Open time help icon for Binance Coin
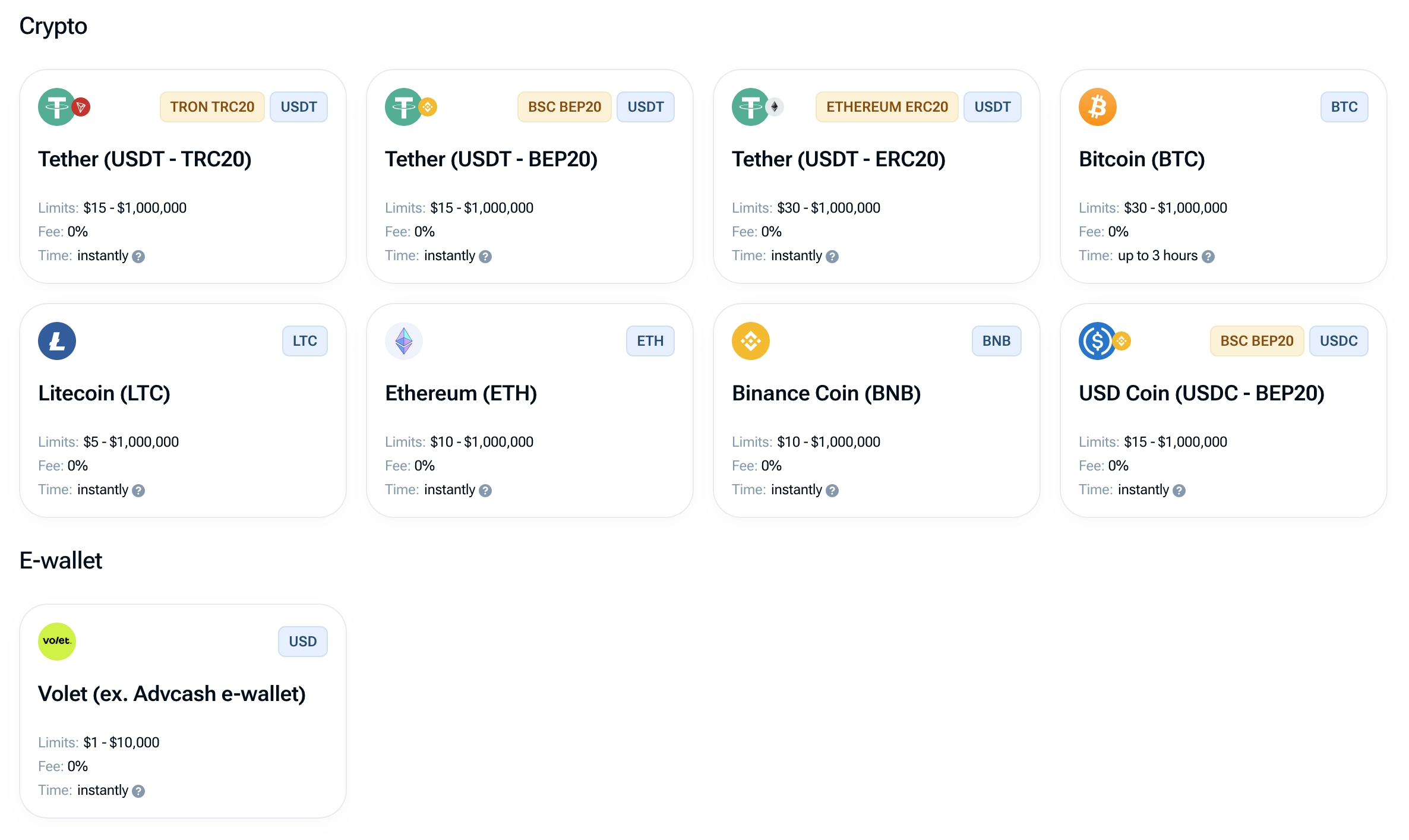The height and width of the screenshot is (840, 1409). tap(832, 491)
